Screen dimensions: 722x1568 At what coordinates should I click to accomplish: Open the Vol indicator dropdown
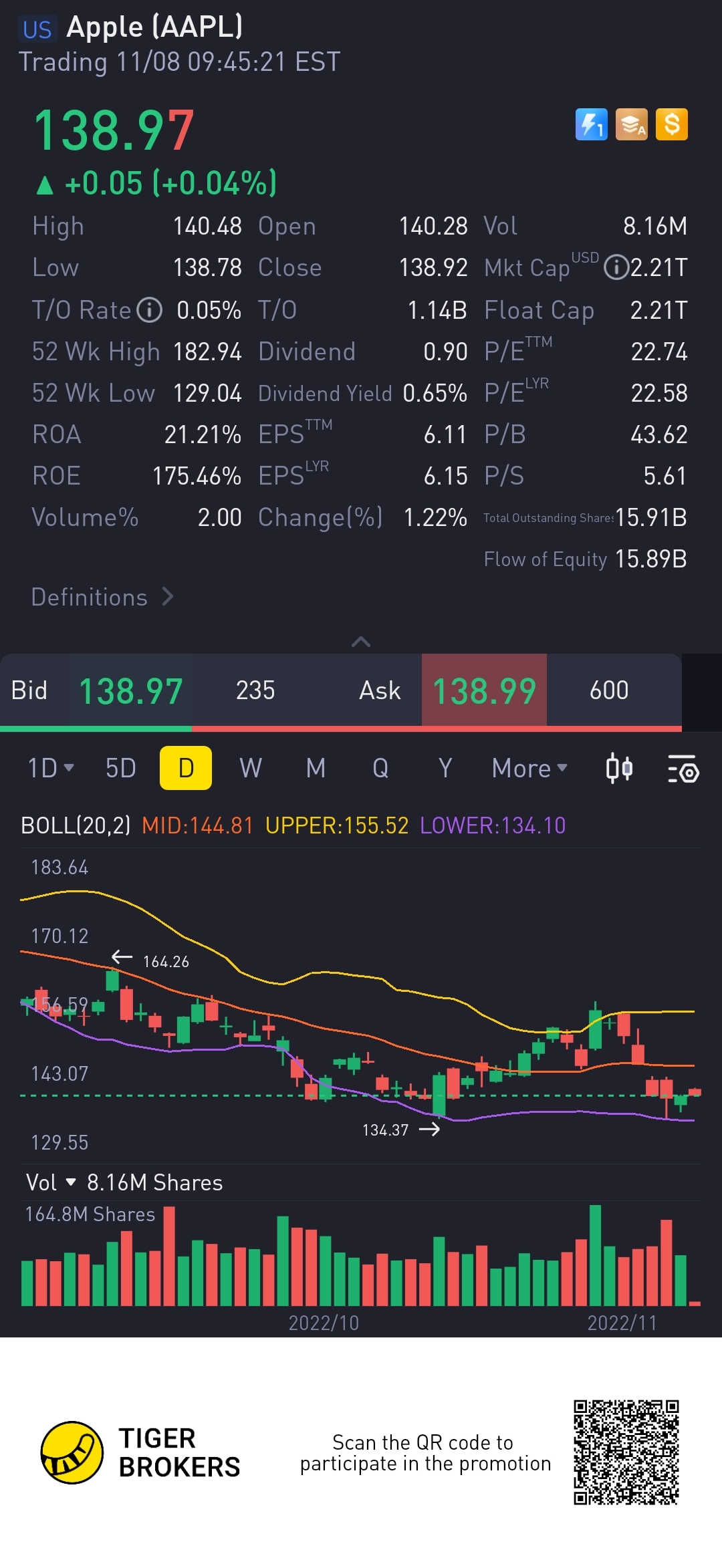click(x=51, y=1182)
